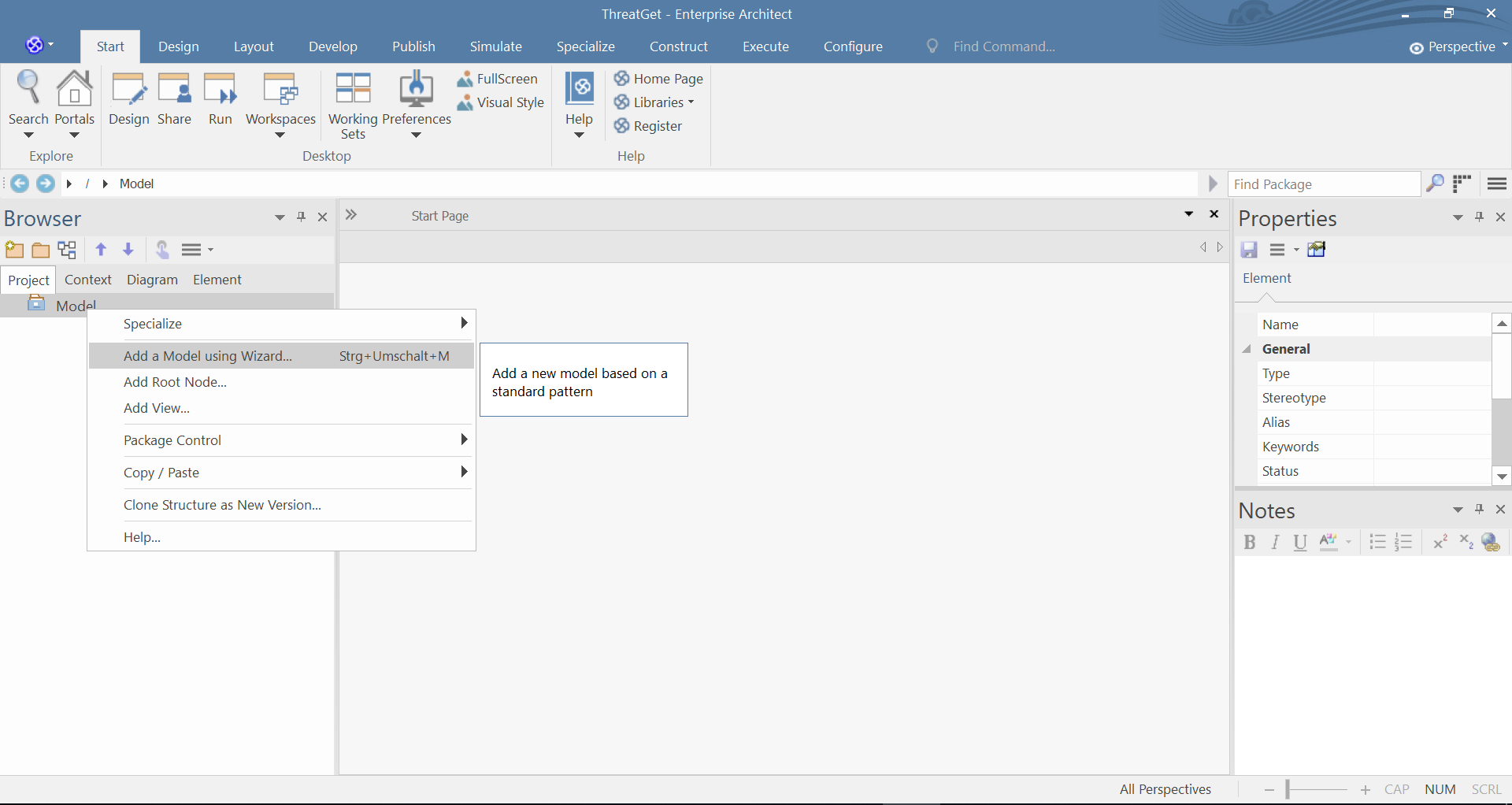Collapse the General properties section

pyautogui.click(x=1247, y=349)
